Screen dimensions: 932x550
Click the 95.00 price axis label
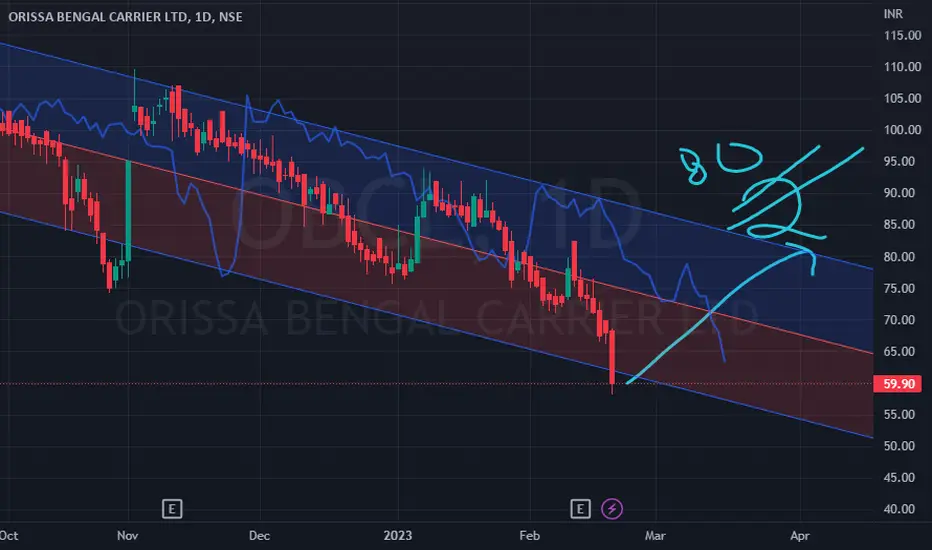899,162
